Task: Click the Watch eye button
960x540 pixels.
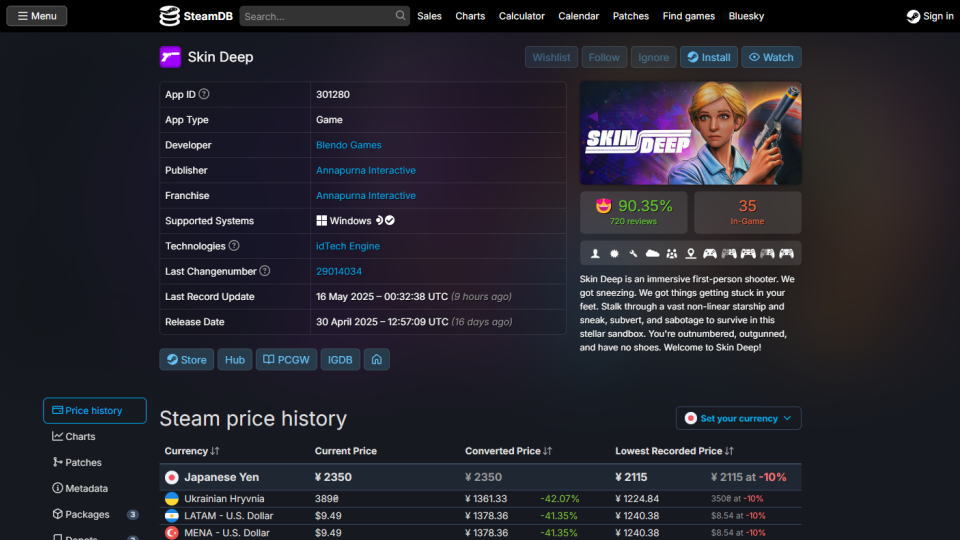Action: click(x=771, y=57)
